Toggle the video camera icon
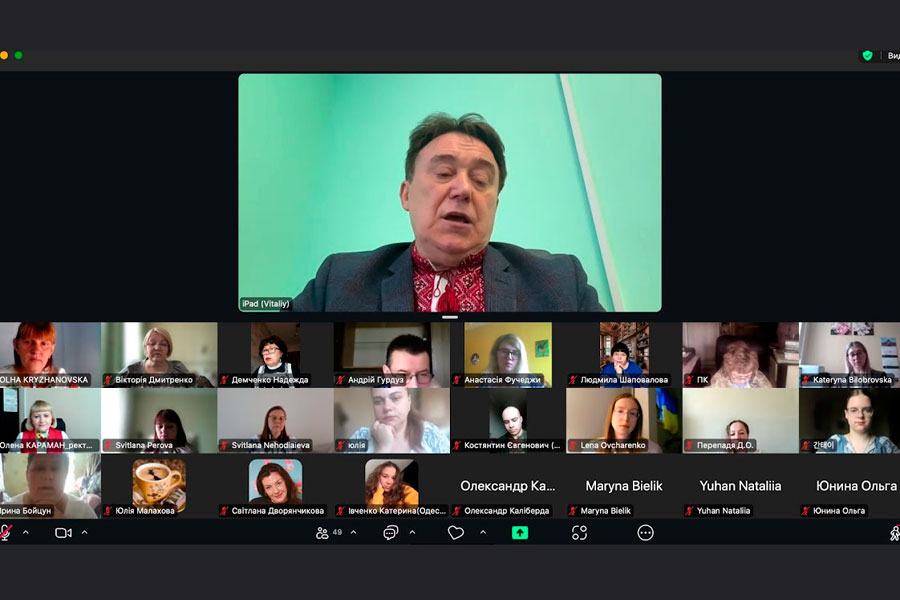The height and width of the screenshot is (600, 900). click(x=63, y=533)
